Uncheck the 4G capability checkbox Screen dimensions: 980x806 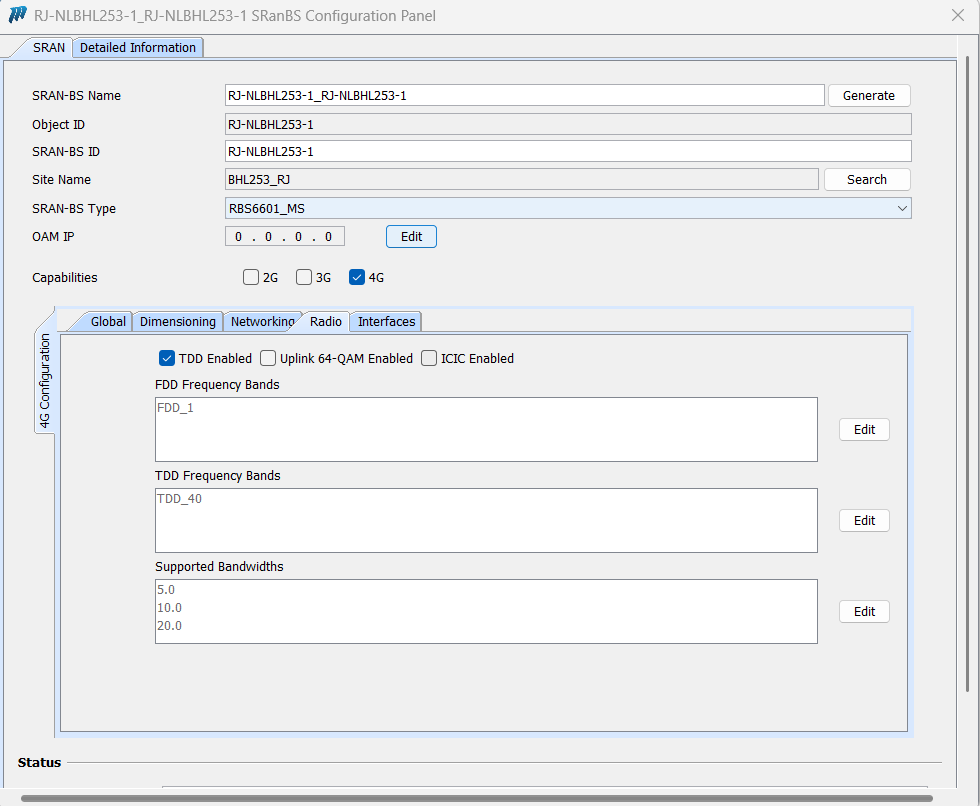pos(357,277)
